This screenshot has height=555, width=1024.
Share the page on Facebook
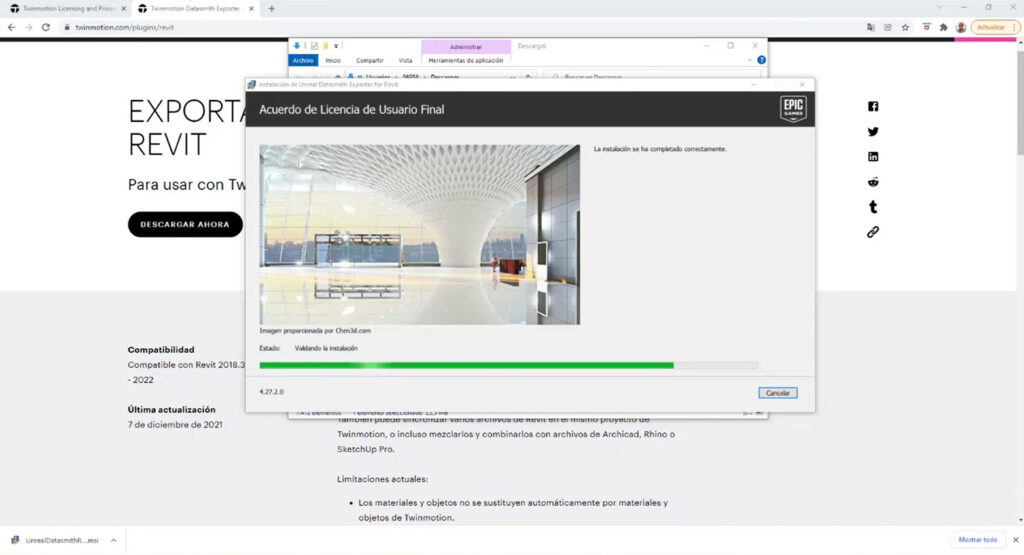point(873,107)
